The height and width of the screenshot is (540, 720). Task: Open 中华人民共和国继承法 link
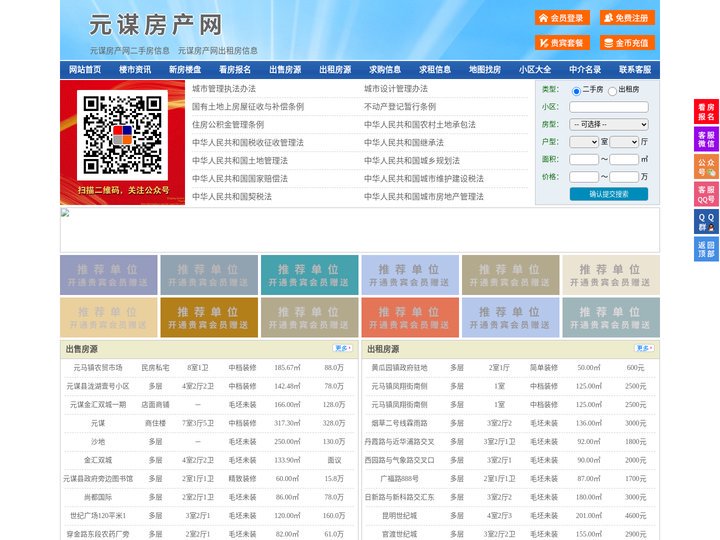click(404, 142)
